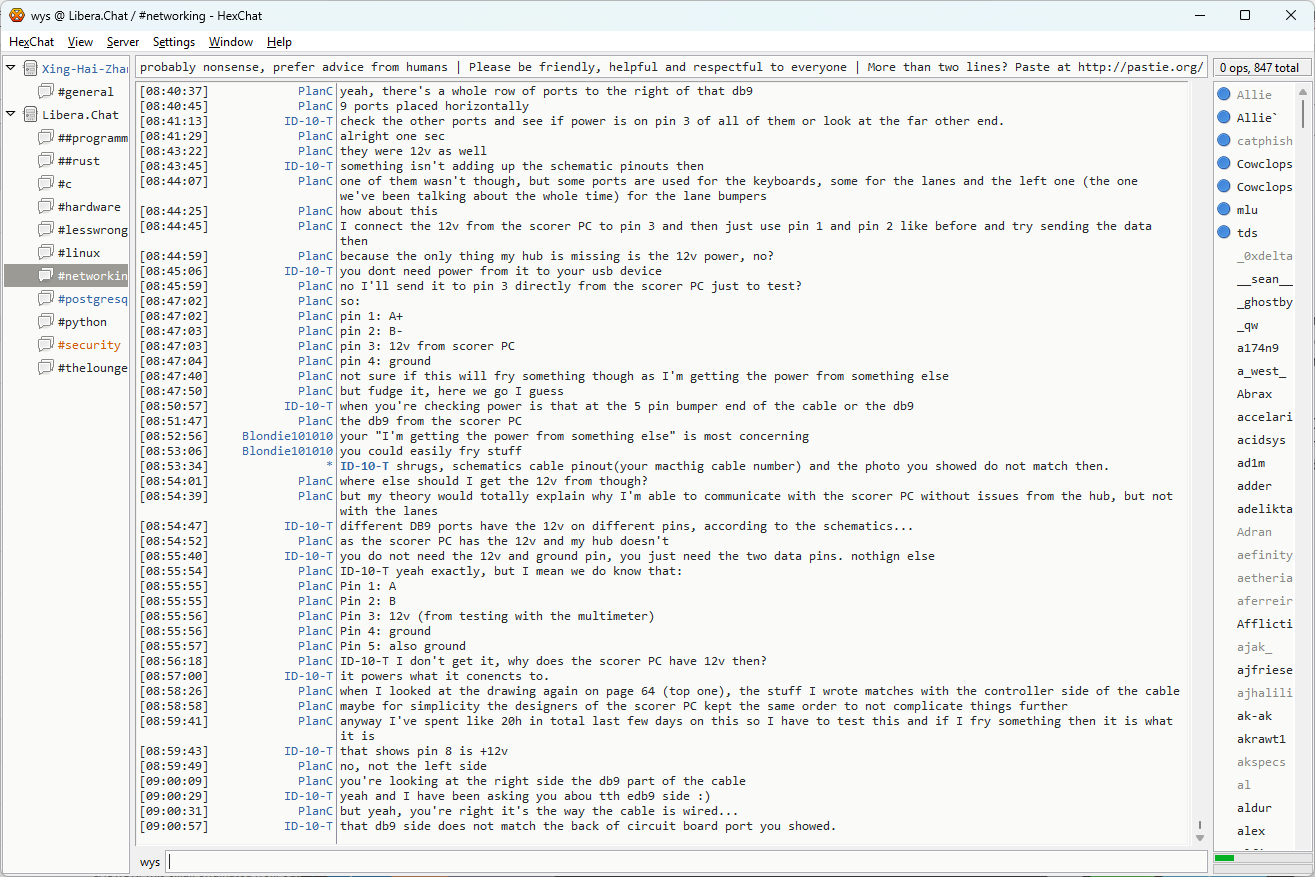Select the ##rust channel

[x=78, y=161]
